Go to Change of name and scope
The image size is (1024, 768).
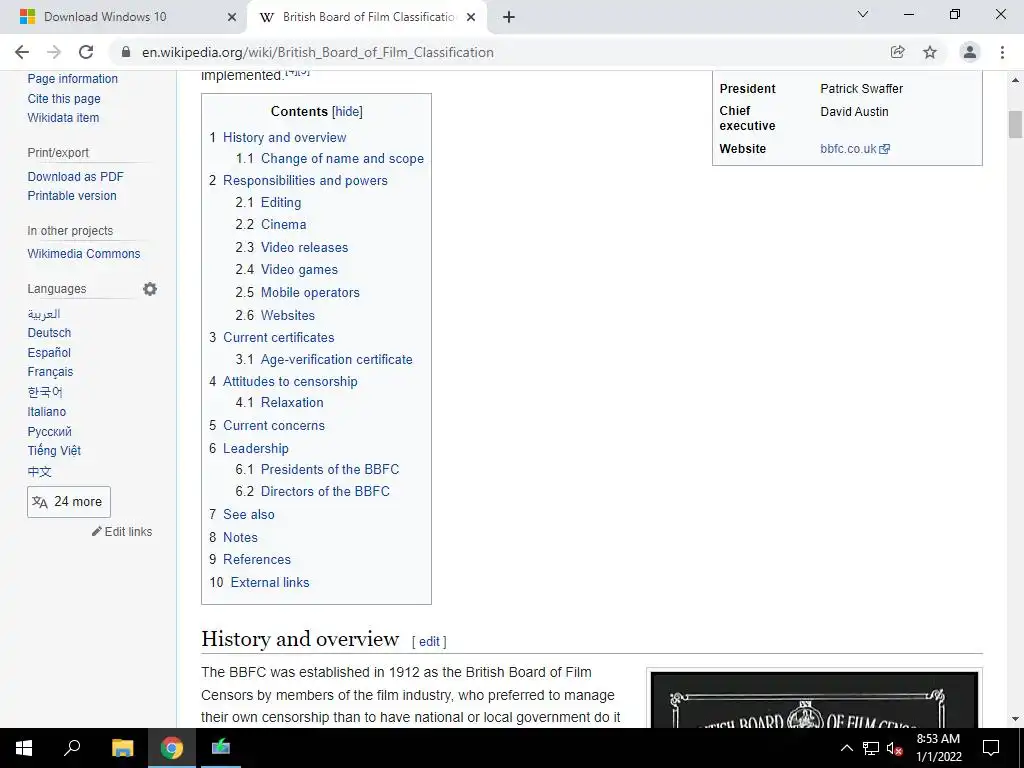[342, 159]
